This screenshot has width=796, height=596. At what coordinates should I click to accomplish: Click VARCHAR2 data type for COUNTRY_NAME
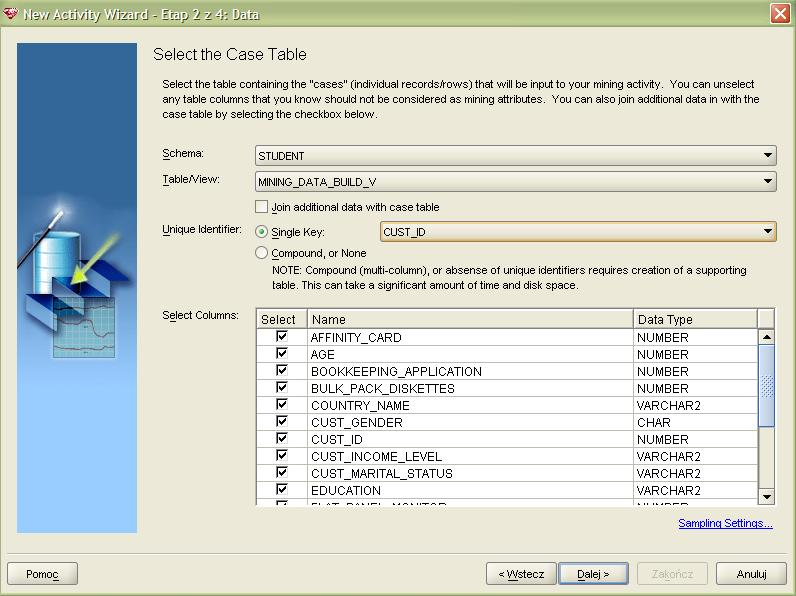pyautogui.click(x=695, y=405)
